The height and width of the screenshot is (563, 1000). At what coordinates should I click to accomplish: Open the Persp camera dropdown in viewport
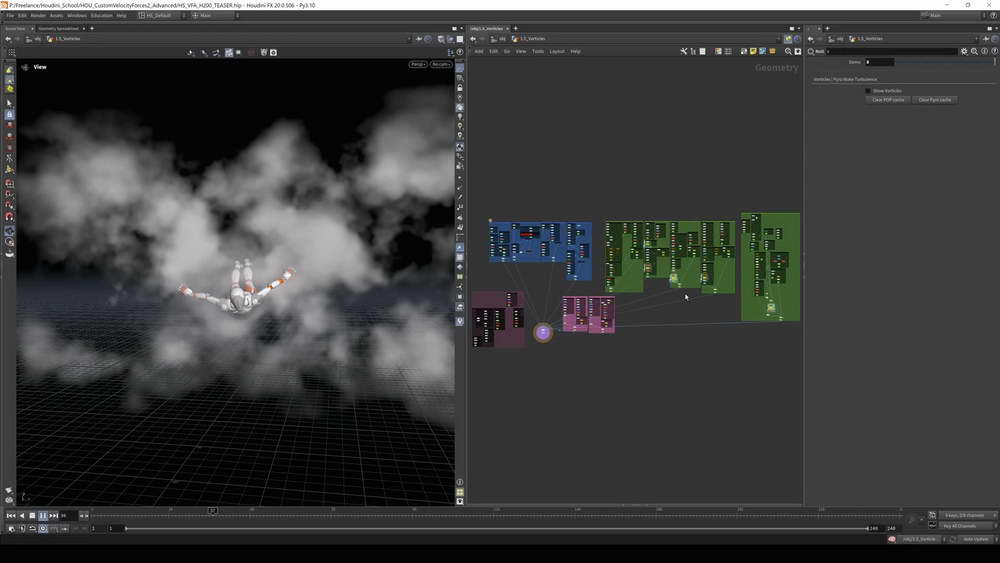pyautogui.click(x=418, y=64)
